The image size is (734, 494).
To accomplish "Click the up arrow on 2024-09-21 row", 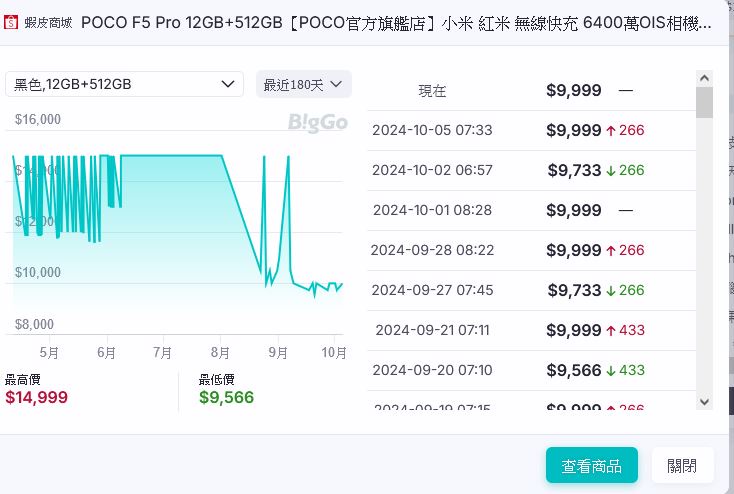I will coord(610,330).
